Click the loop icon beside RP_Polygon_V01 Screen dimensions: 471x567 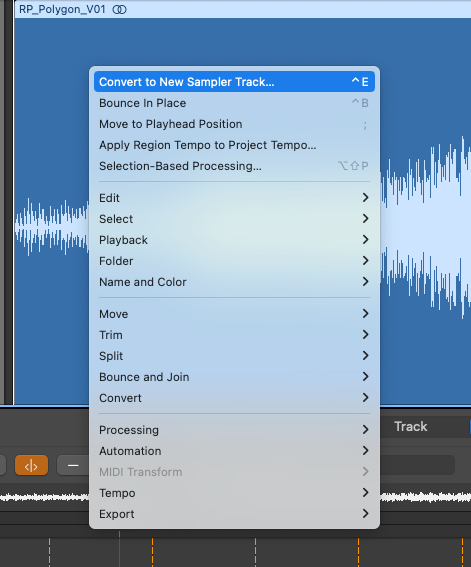[120, 10]
